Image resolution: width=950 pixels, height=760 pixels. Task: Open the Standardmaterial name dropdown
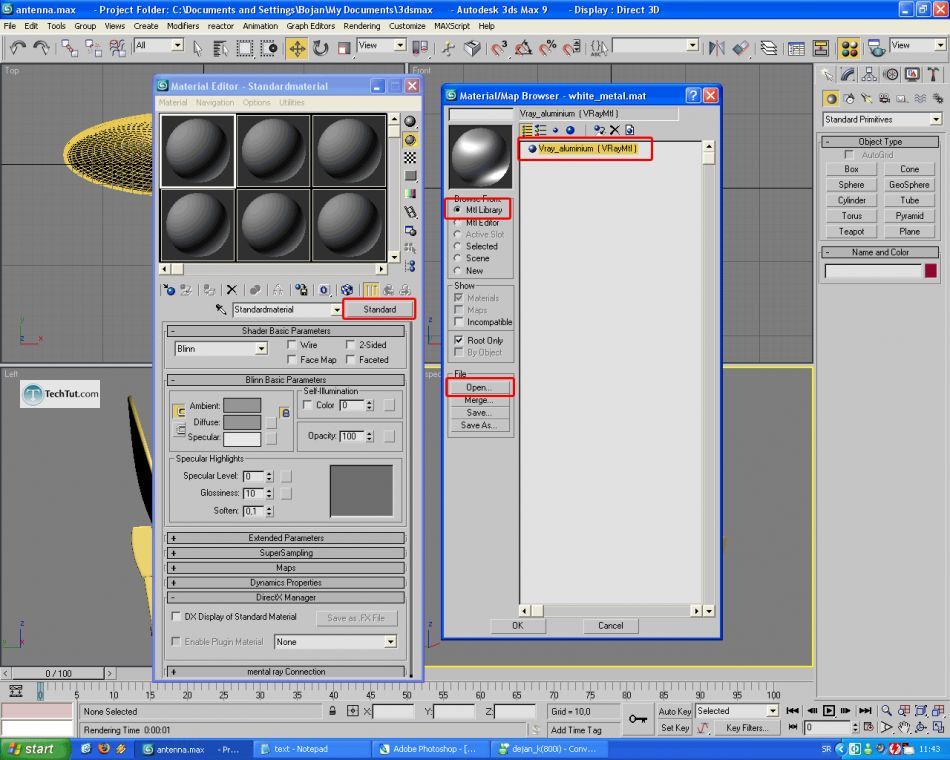(x=336, y=310)
